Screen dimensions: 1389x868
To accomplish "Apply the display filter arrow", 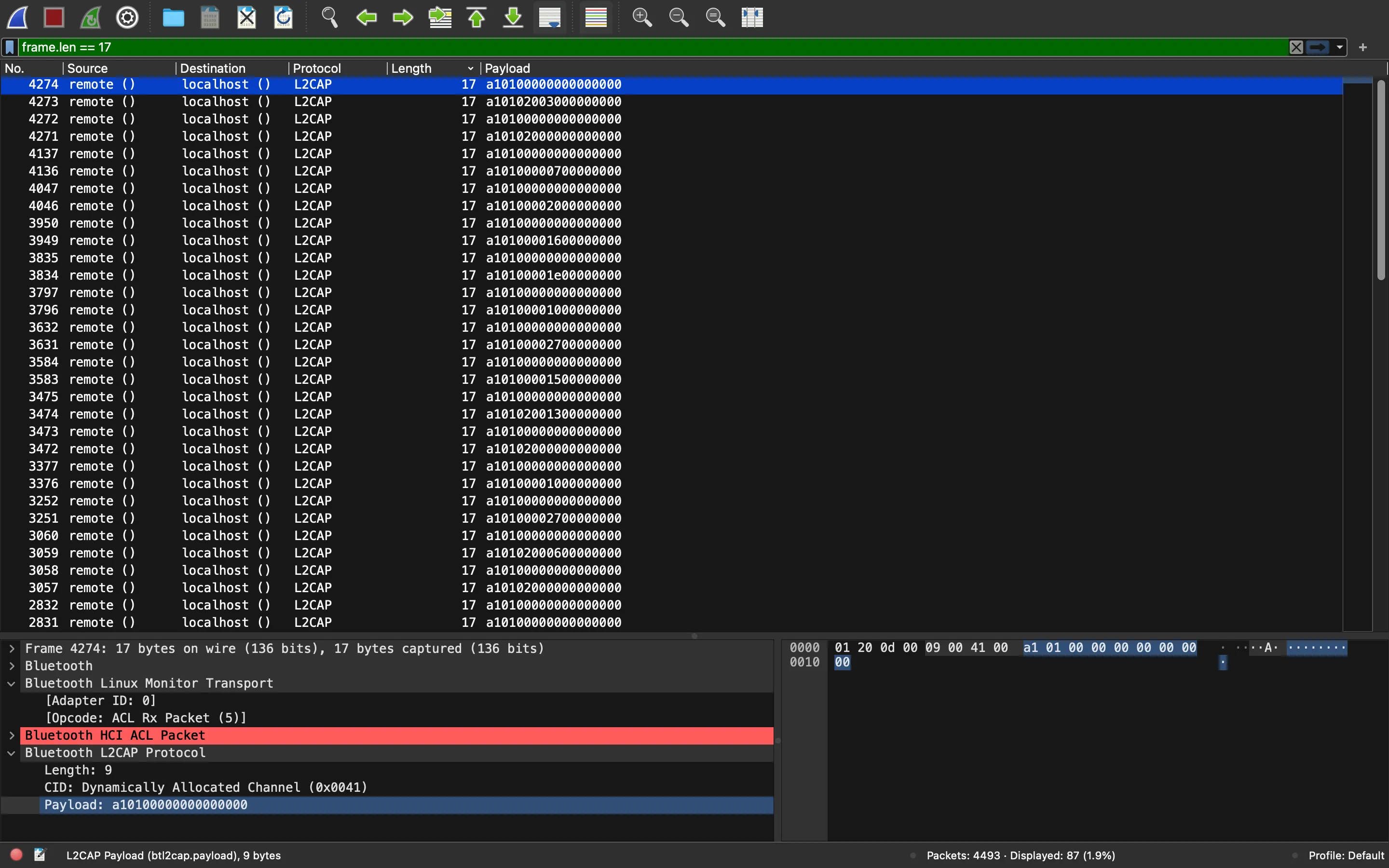I will click(1318, 47).
